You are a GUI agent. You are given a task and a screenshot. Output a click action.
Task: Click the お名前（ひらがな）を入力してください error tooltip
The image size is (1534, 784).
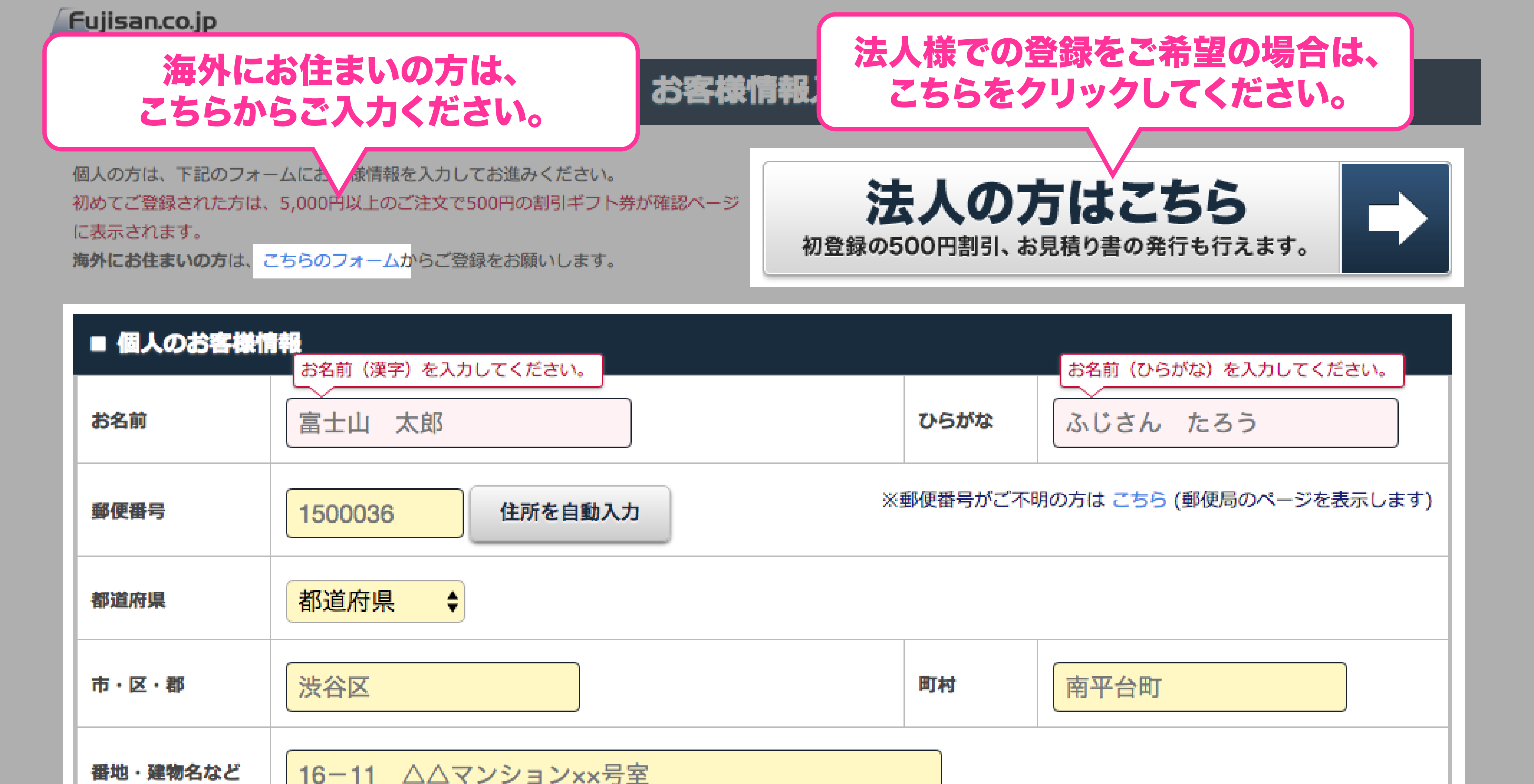[1232, 370]
